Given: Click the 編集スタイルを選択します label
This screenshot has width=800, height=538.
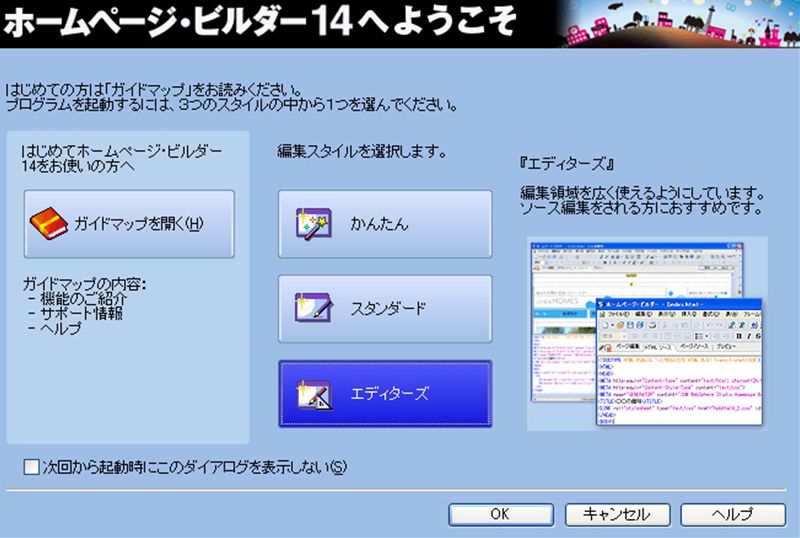Looking at the screenshot, I should click(362, 151).
